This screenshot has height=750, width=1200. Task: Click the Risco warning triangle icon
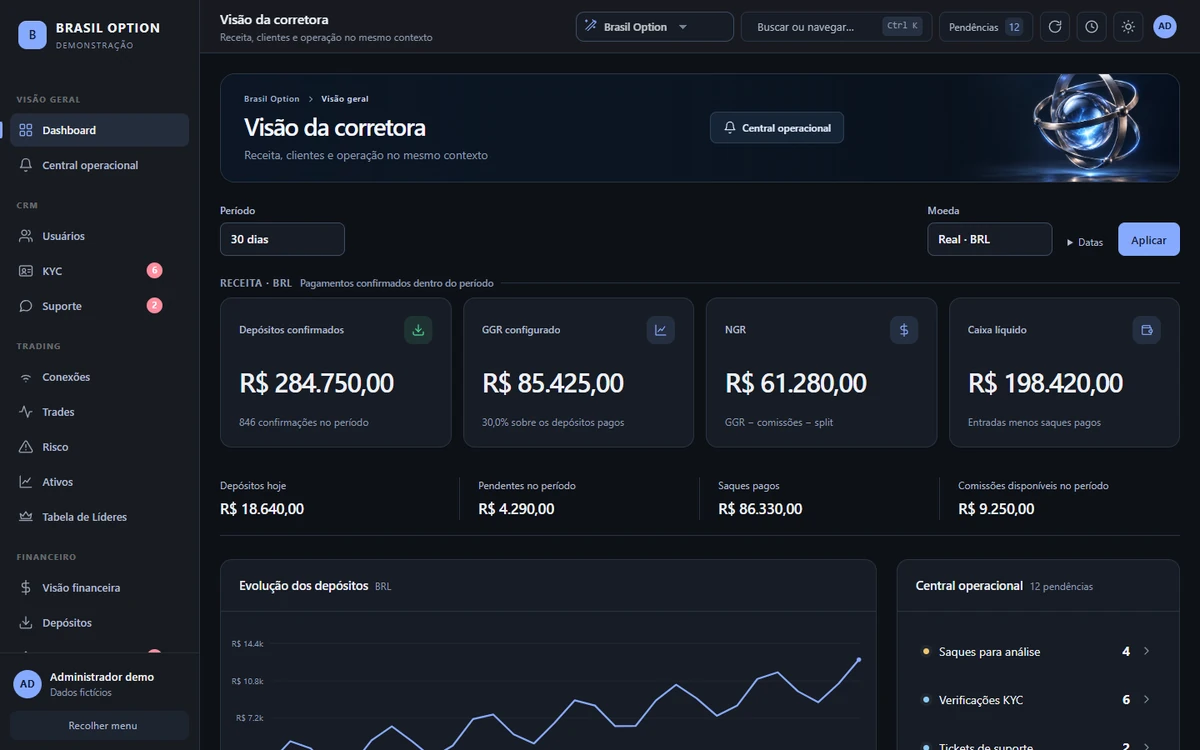pos(26,447)
